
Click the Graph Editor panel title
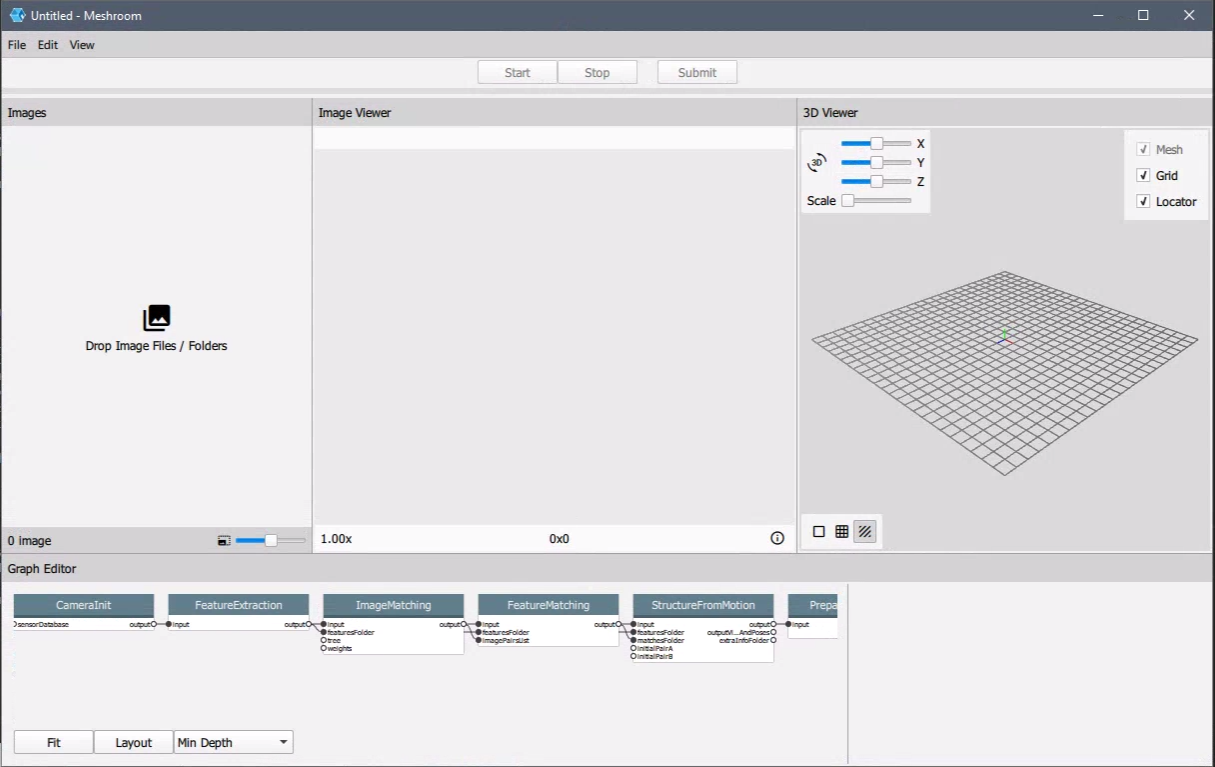pyautogui.click(x=42, y=569)
